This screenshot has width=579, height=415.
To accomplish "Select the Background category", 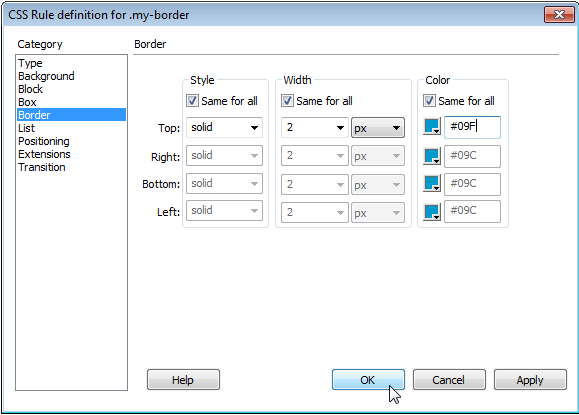I will click(x=46, y=76).
